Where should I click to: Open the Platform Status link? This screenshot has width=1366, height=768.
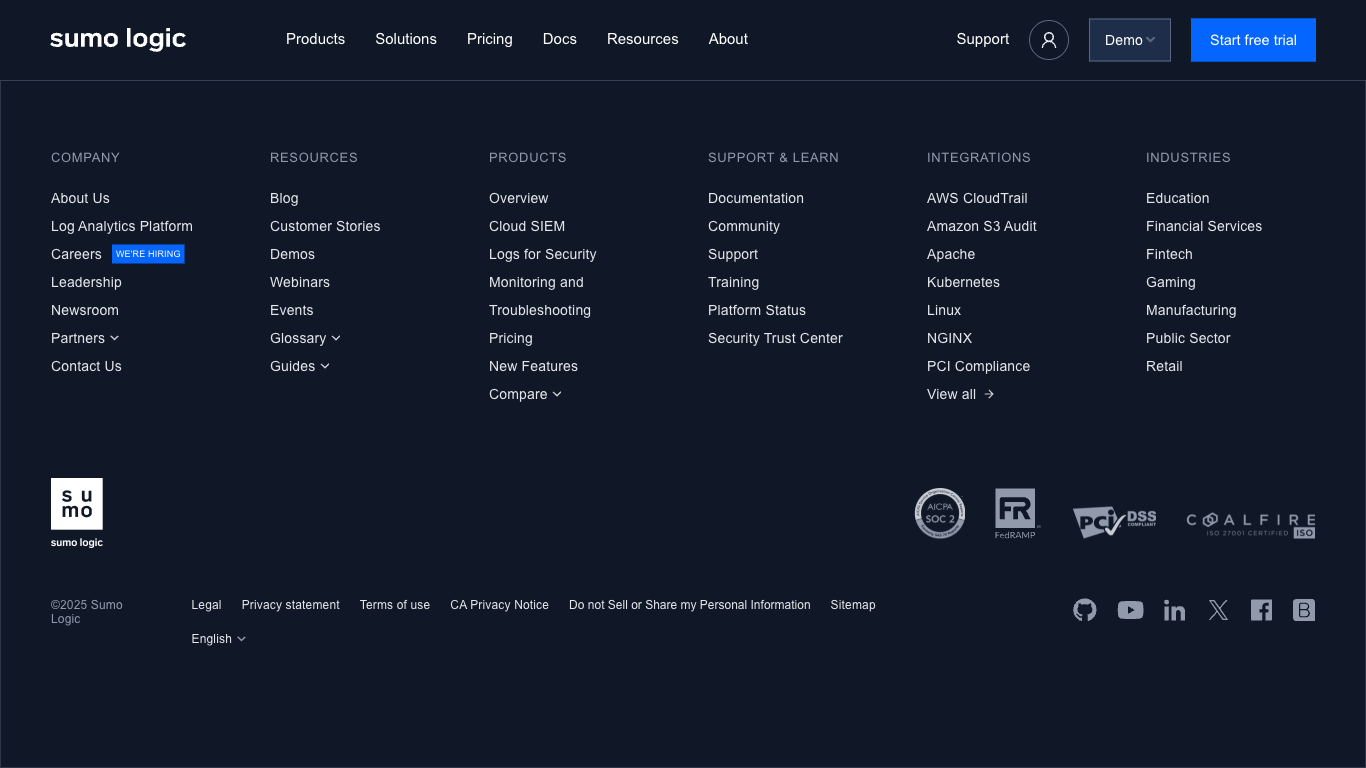pyautogui.click(x=757, y=310)
